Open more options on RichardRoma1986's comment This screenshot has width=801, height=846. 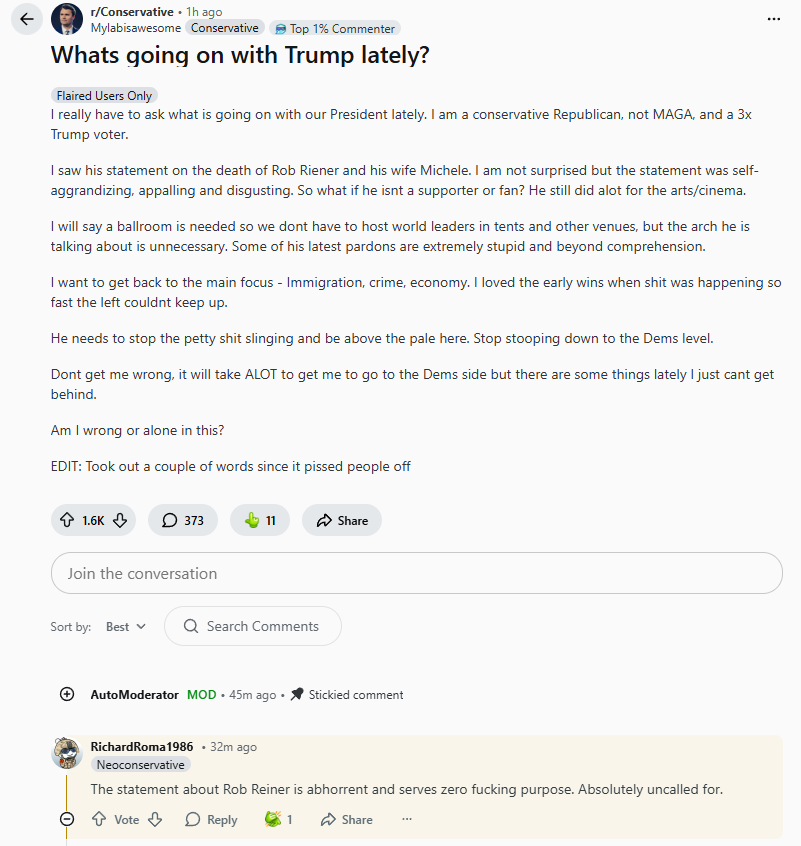pos(407,819)
